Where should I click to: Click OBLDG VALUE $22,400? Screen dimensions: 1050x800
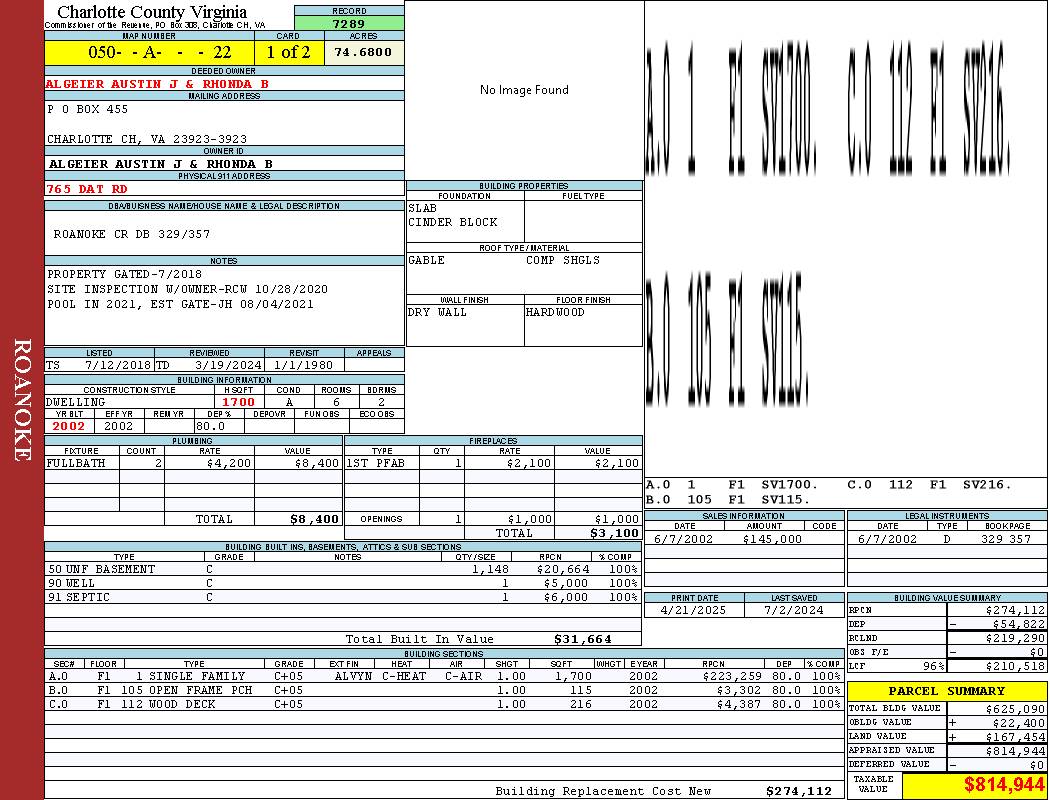(1019, 723)
